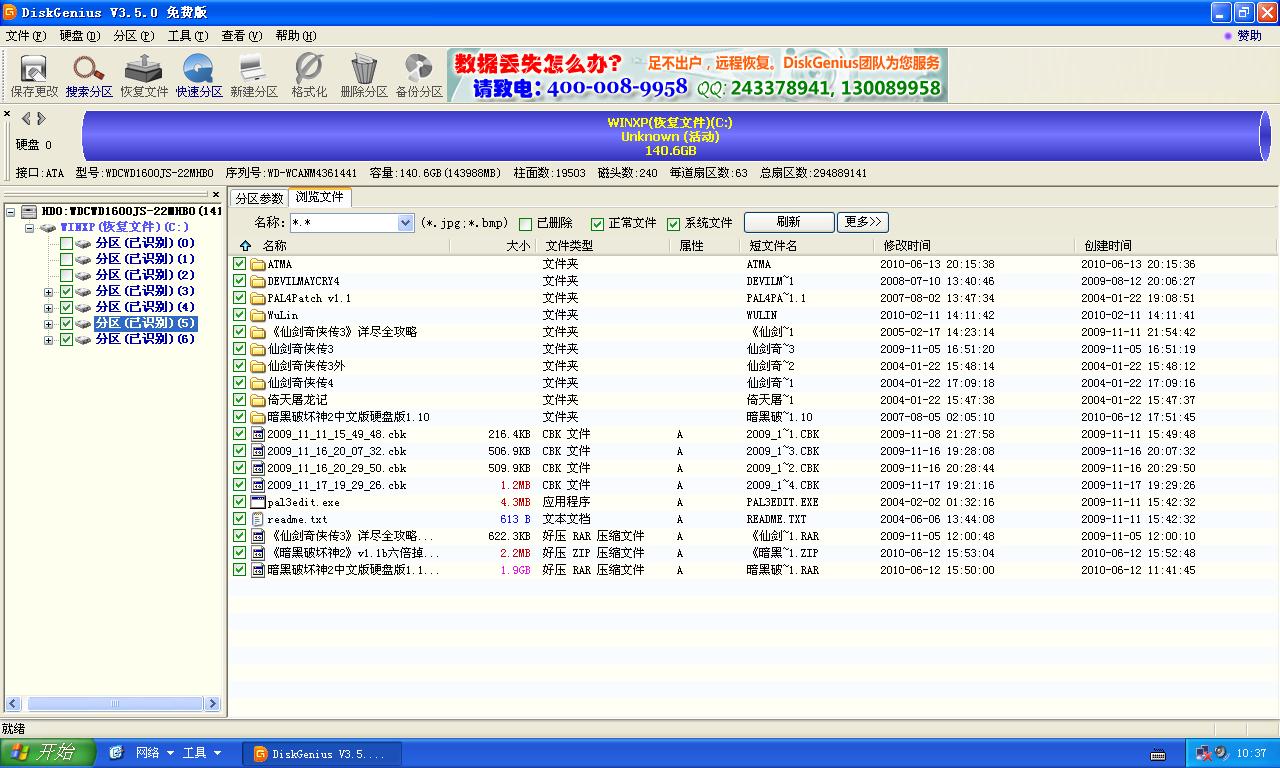Disable the 系统文件 (system files) checkbox
The image size is (1280, 768).
tap(674, 222)
